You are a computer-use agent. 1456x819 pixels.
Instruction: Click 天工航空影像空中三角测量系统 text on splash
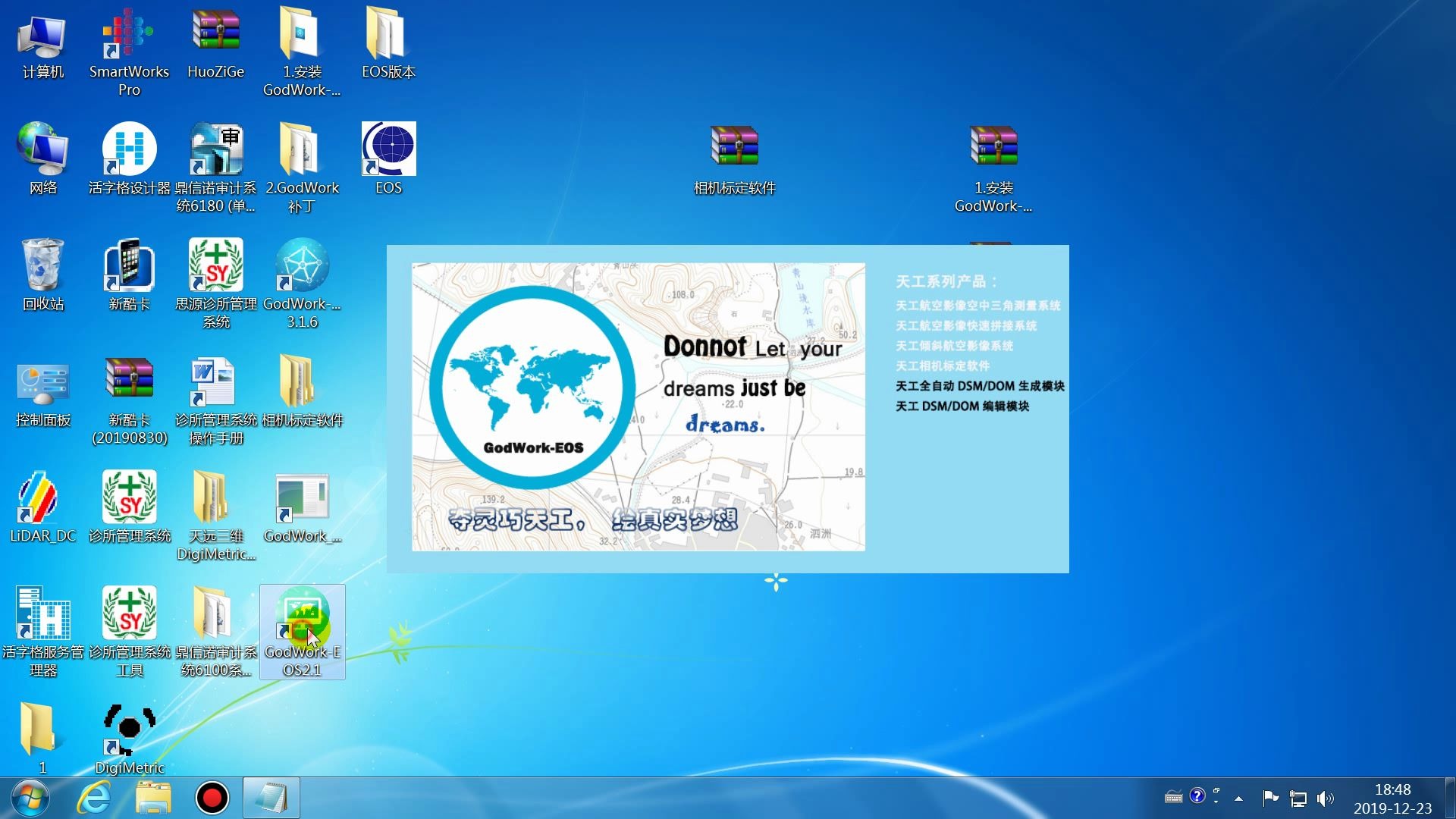(978, 306)
